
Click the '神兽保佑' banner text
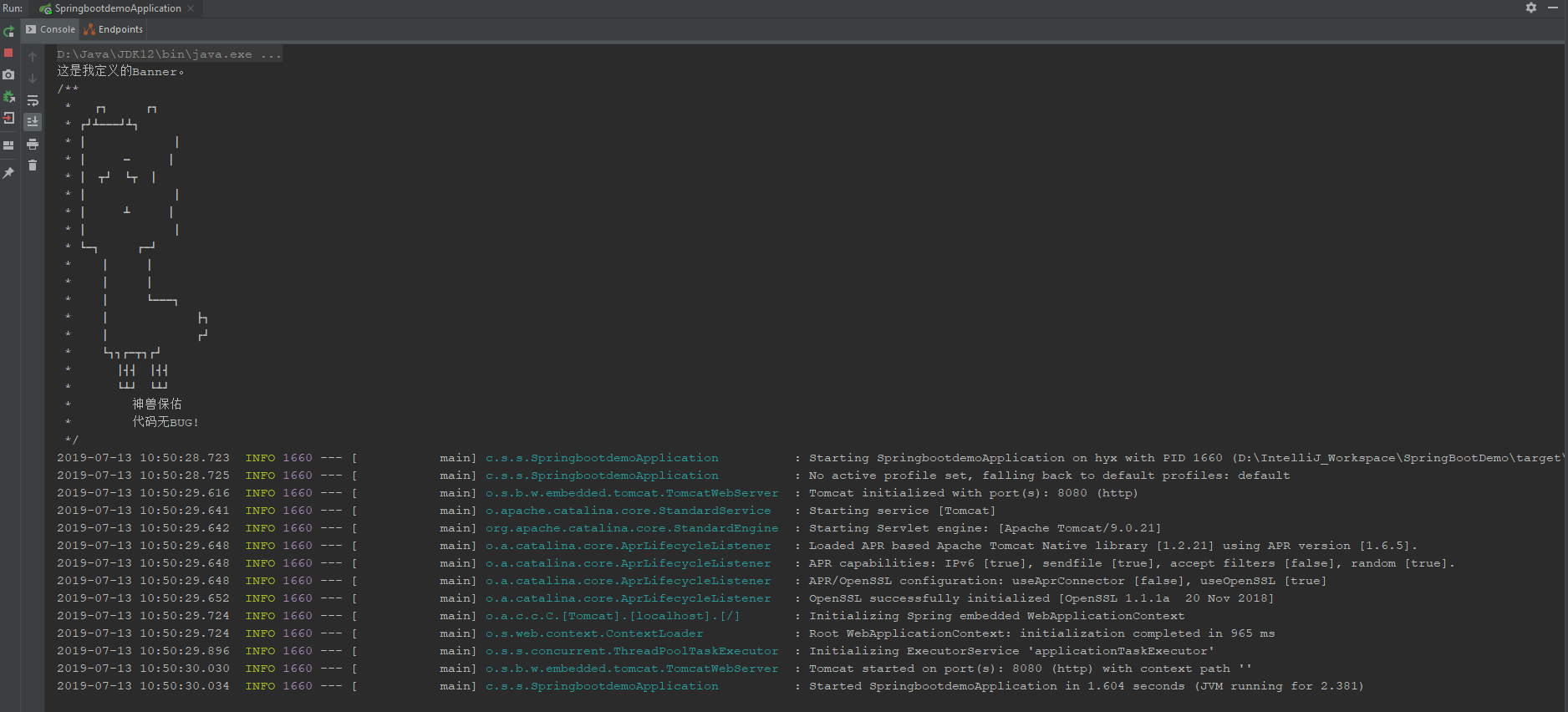pyautogui.click(x=157, y=404)
